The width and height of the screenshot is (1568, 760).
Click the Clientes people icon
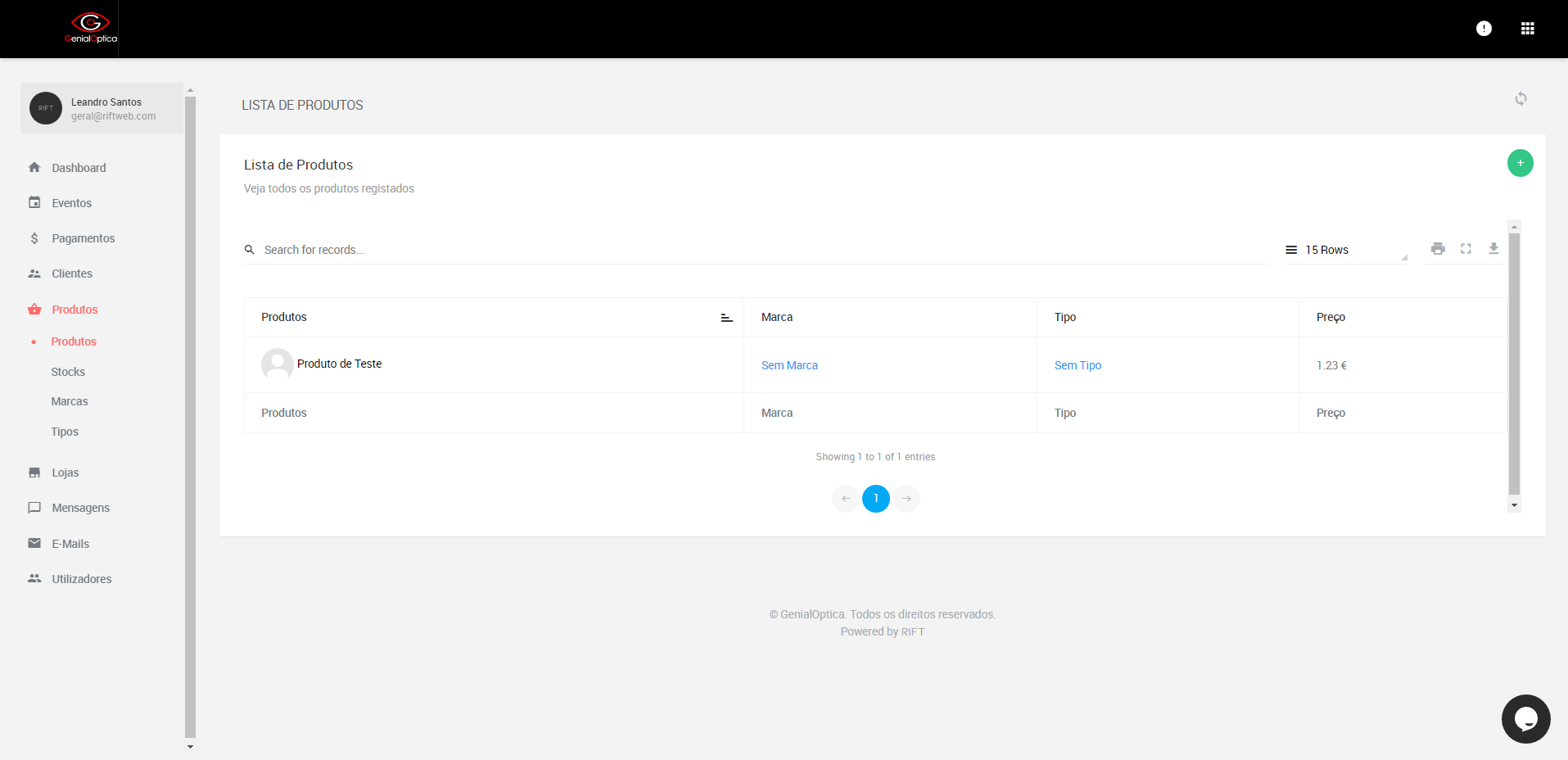tap(34, 274)
